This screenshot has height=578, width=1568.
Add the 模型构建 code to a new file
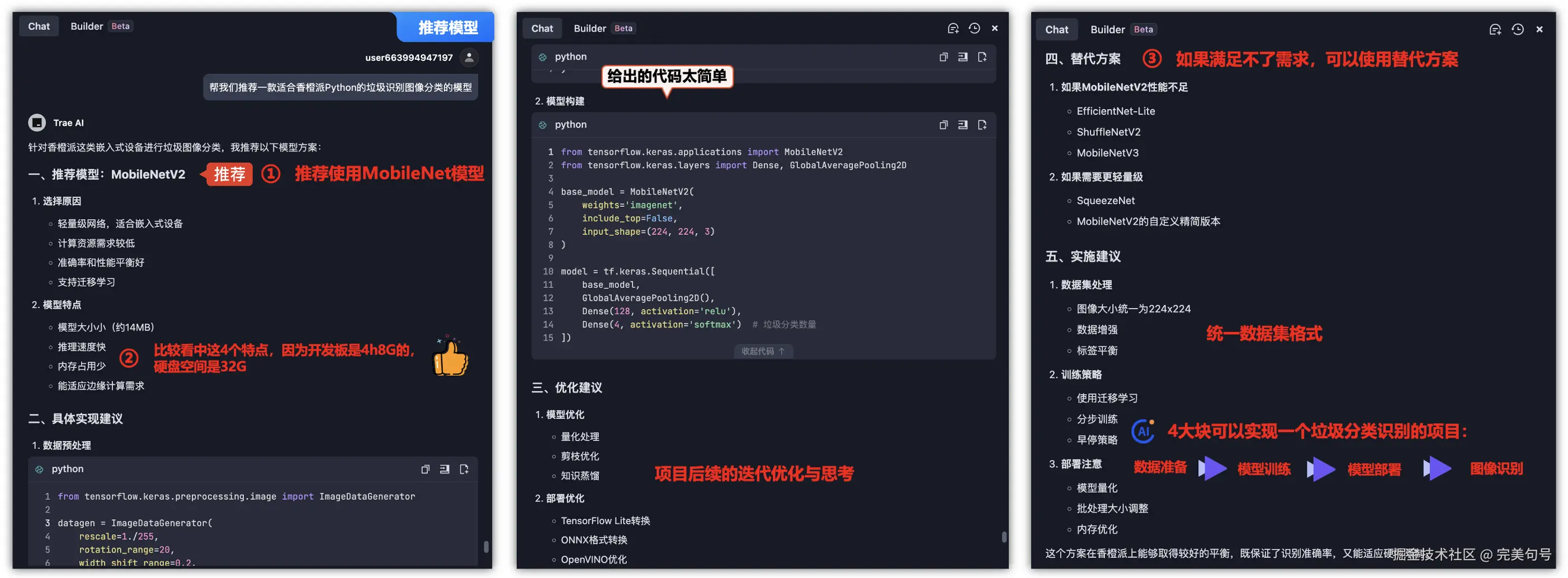point(983,125)
